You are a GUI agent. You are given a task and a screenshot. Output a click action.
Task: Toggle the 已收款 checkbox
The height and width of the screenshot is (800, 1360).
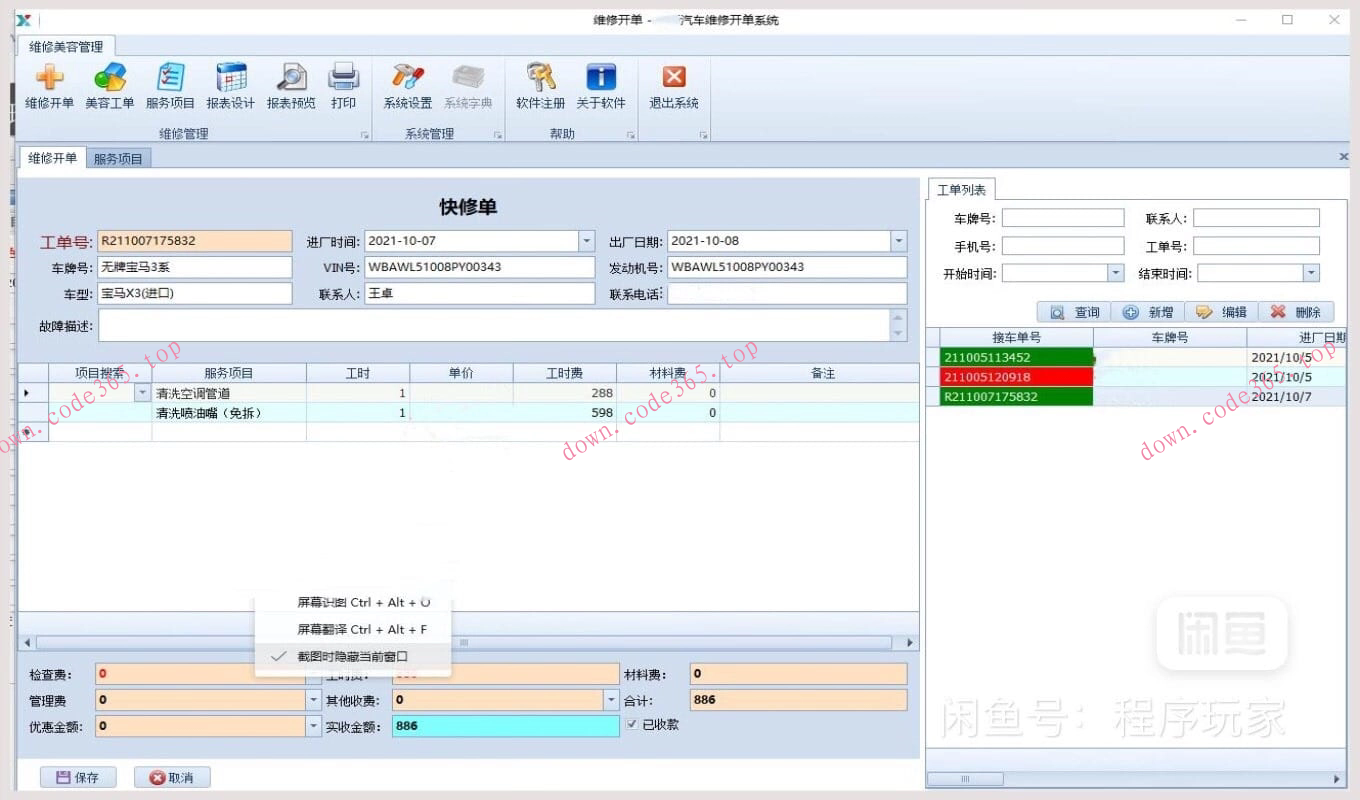point(631,724)
